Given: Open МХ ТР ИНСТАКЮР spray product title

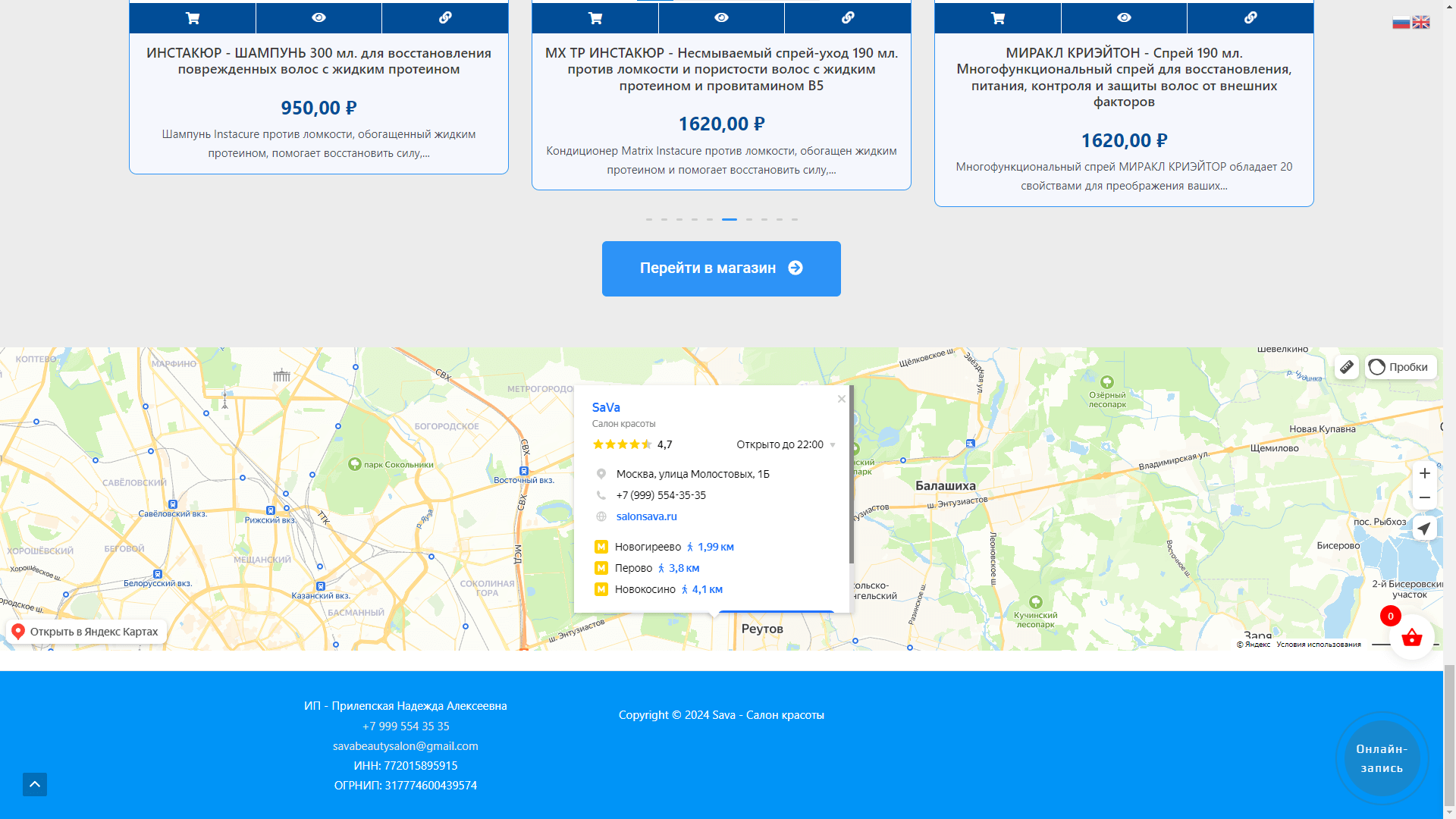Looking at the screenshot, I should point(721,69).
